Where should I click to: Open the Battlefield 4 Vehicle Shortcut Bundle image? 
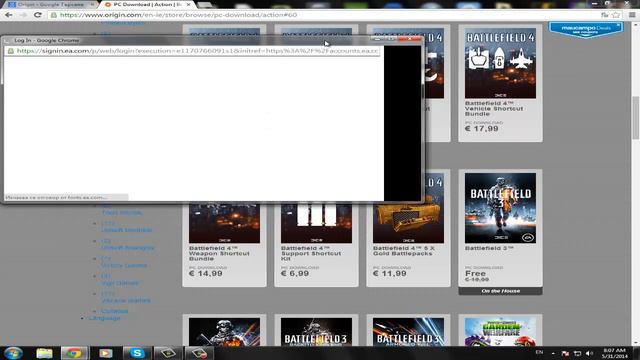[x=500, y=63]
